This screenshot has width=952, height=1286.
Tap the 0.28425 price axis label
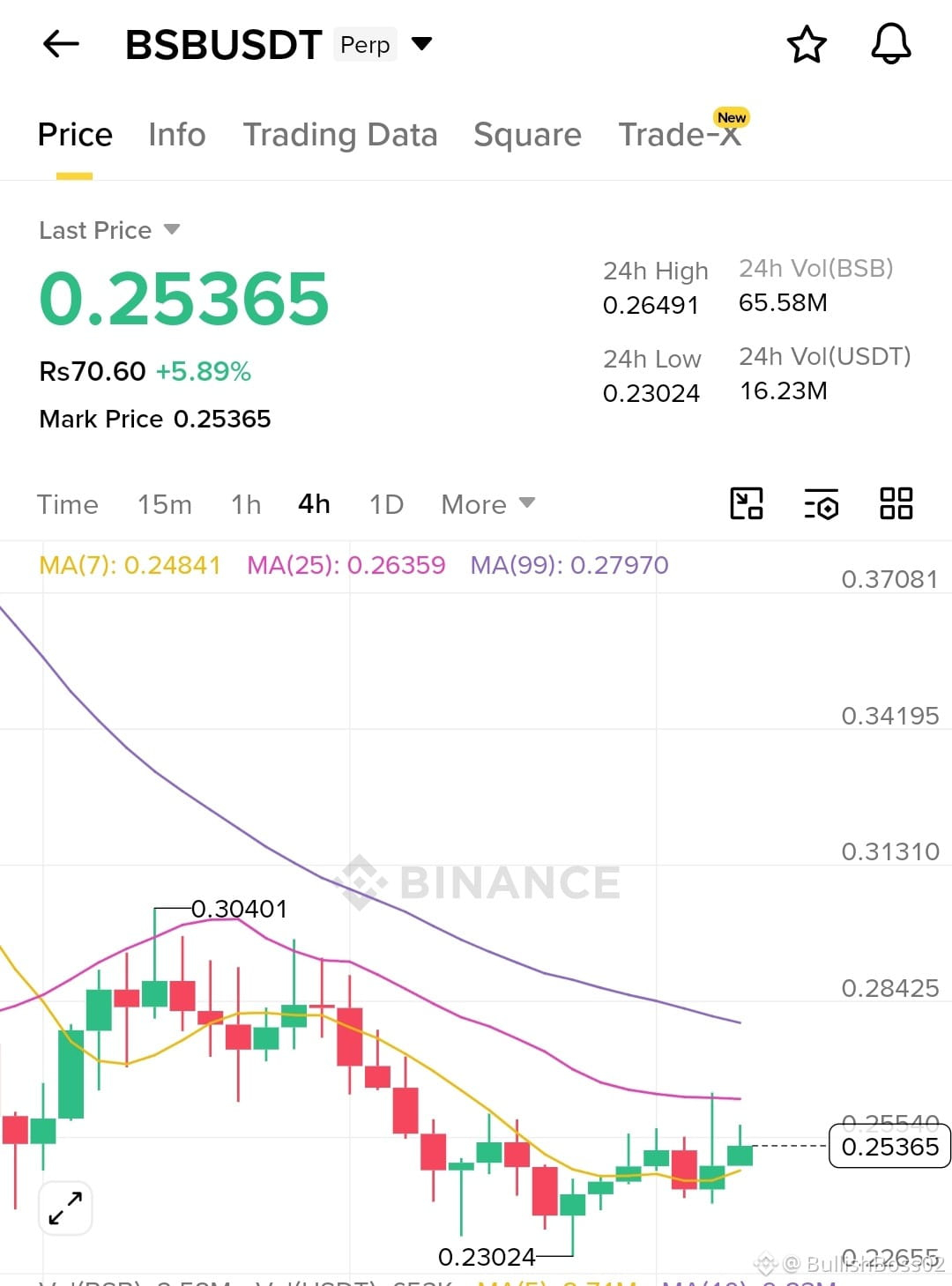[890, 988]
